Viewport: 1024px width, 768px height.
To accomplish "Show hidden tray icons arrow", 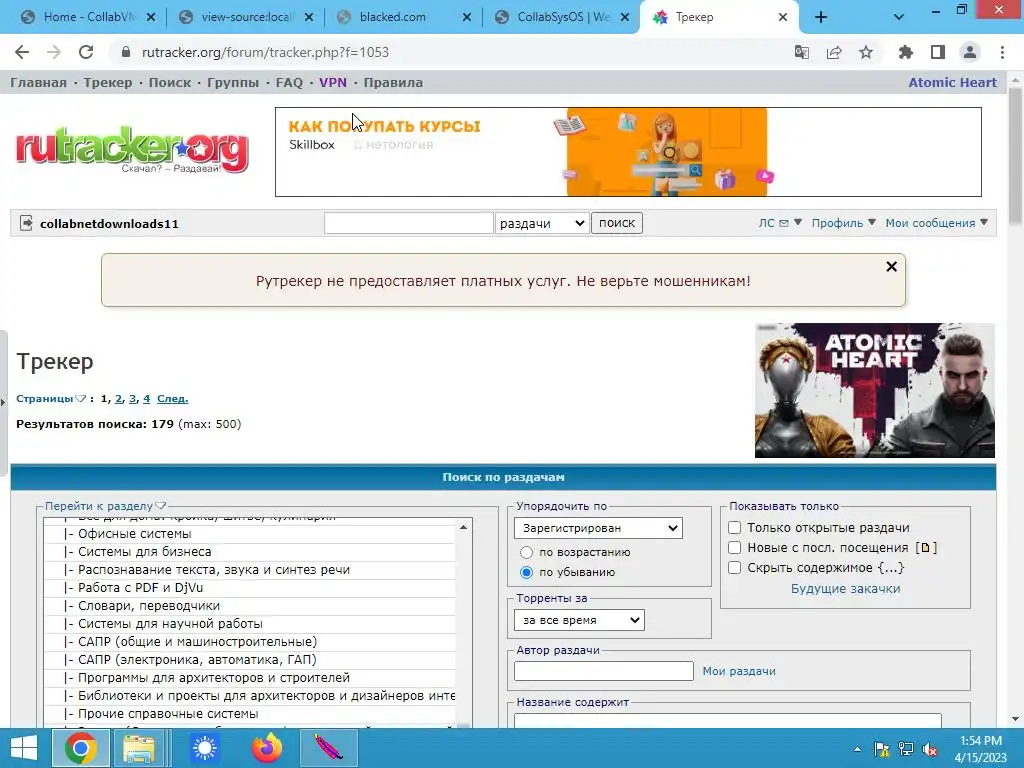I will [x=857, y=750].
